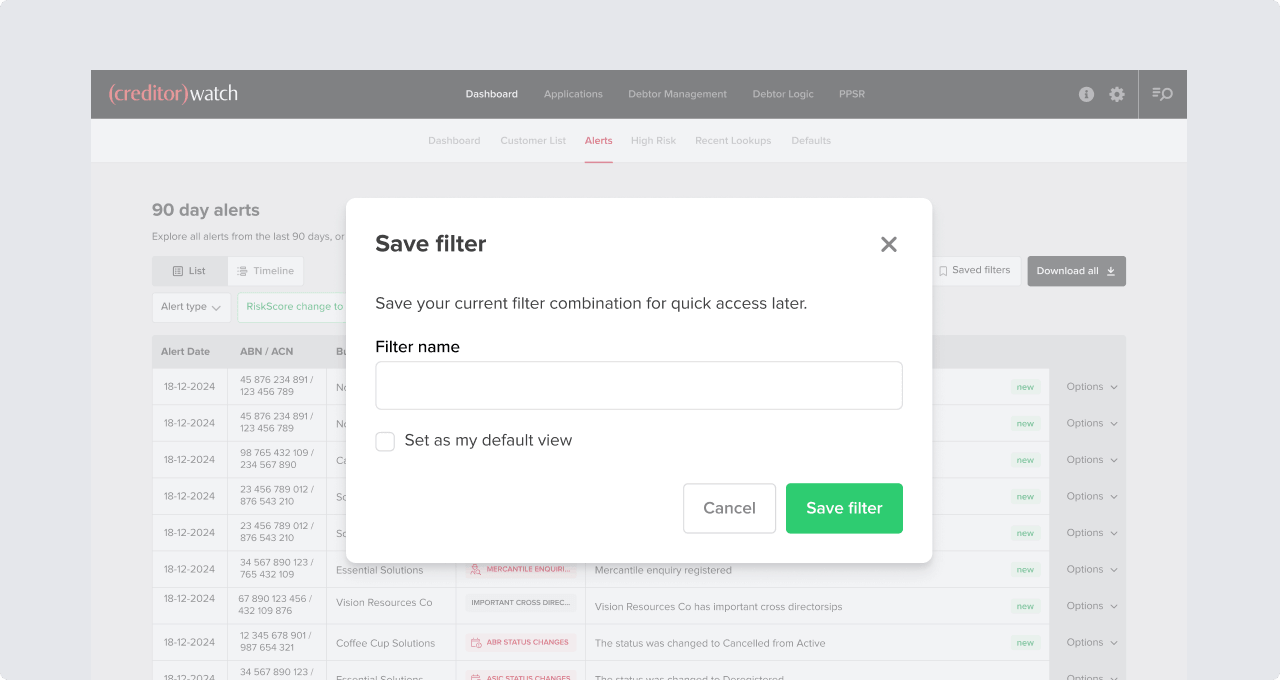
Task: Click the ABR Status Changes alert badge
Action: click(x=520, y=642)
